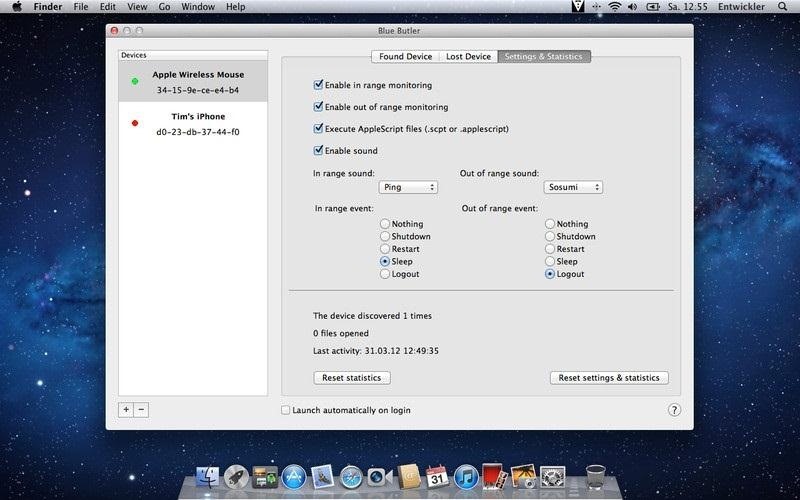Viewport: 800px width, 500px height.
Task: Enable Launch automatically on login
Action: [x=286, y=410]
